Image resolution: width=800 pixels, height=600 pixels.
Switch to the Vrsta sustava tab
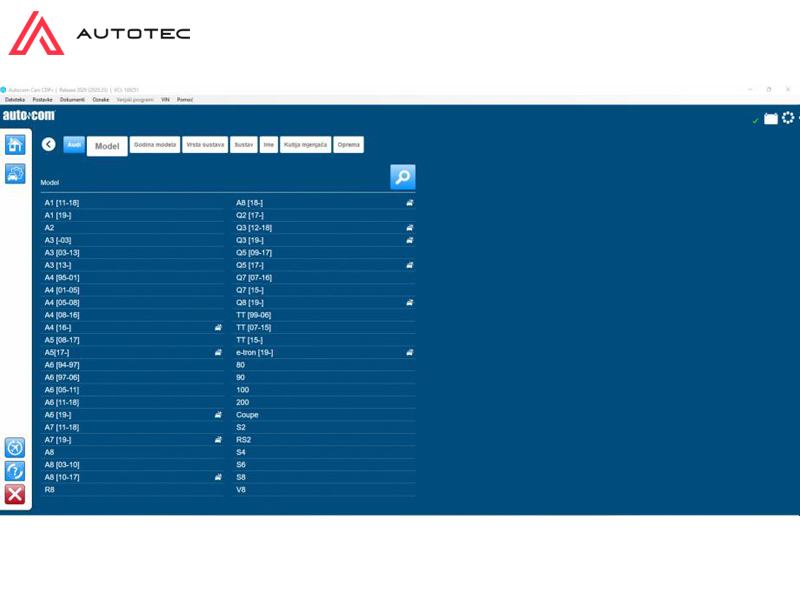tap(205, 145)
